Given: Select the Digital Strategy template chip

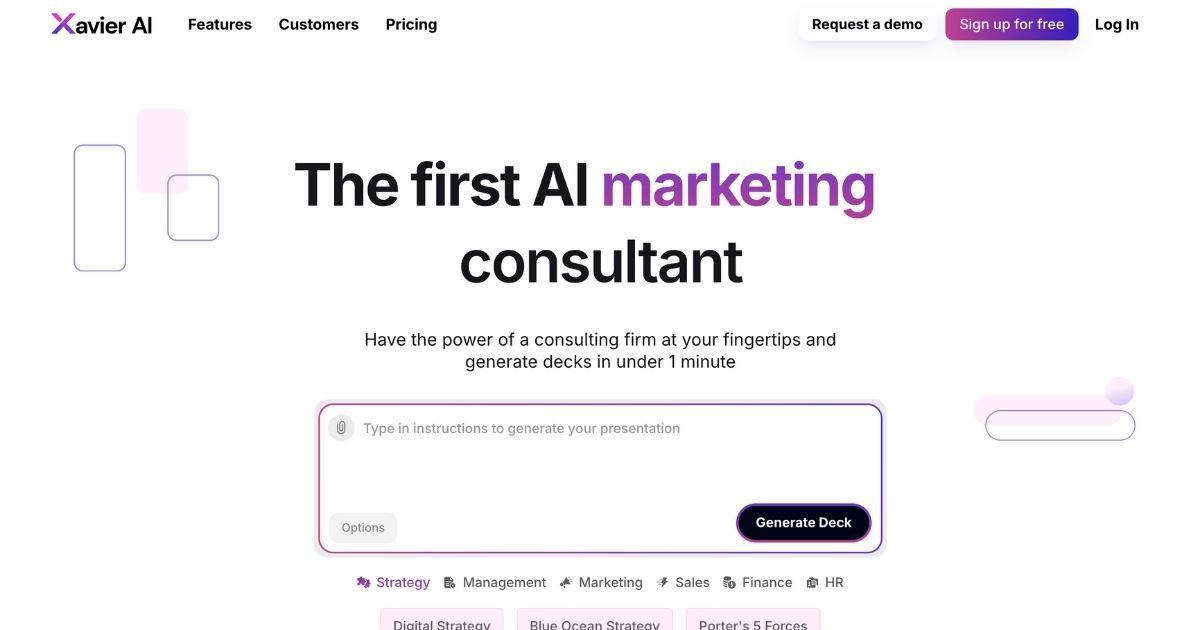Looking at the screenshot, I should pos(442,621).
